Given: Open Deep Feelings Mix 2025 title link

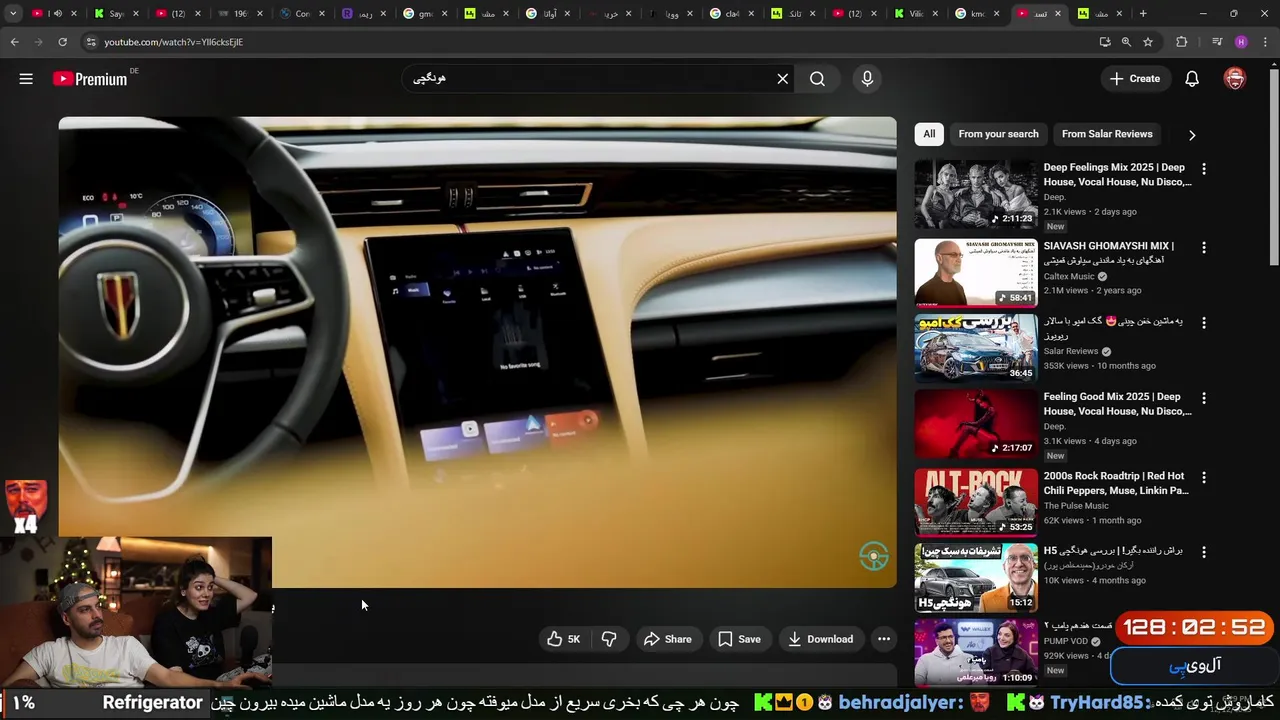Looking at the screenshot, I should point(1117,175).
